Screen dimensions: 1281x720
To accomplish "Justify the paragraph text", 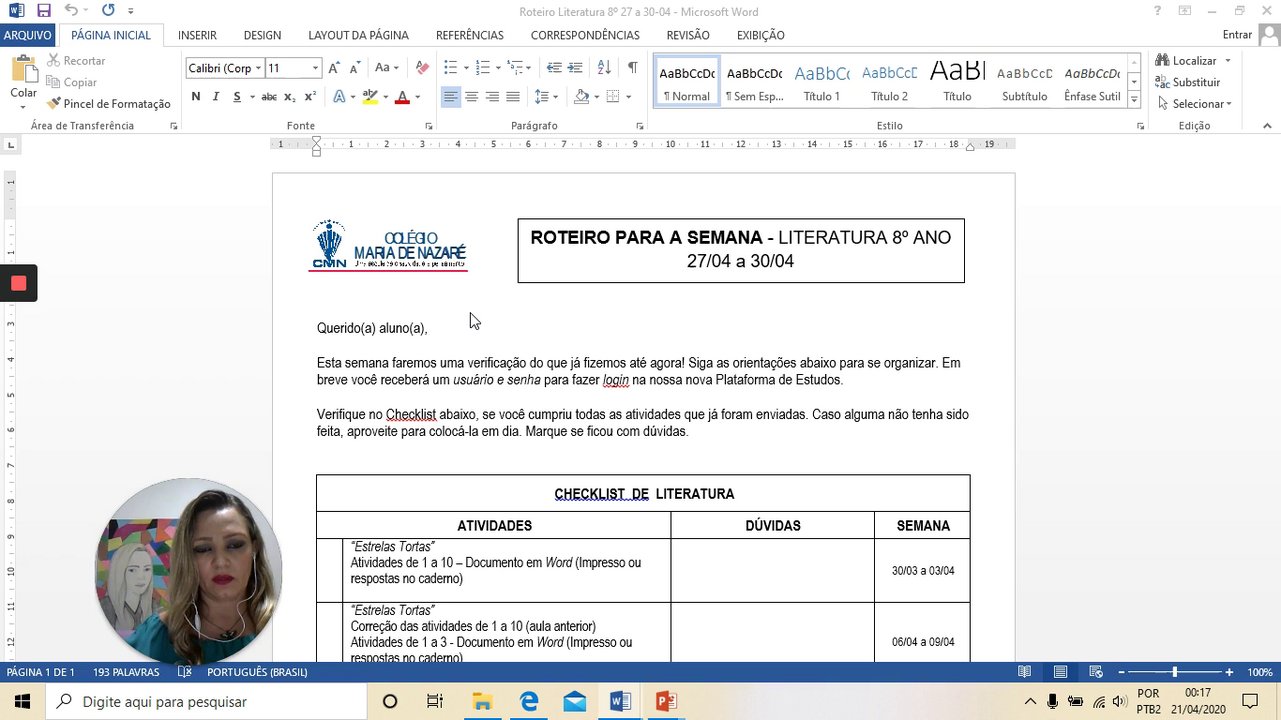I will (513, 97).
